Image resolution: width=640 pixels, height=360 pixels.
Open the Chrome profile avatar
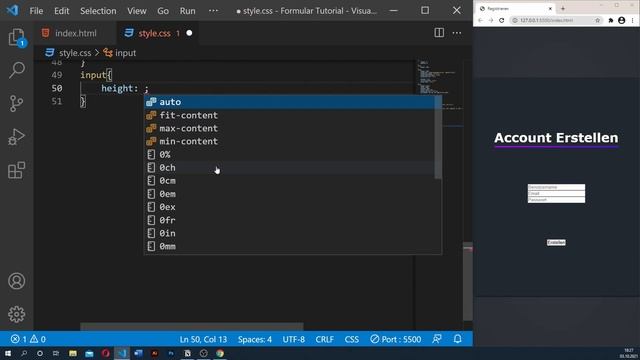coord(622,20)
